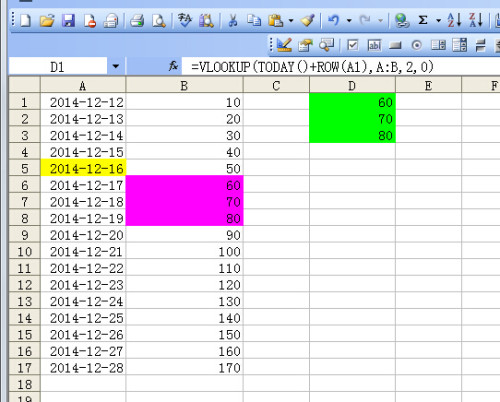Open the Undo history dropdown arrow
500x402 pixels.
tap(349, 21)
